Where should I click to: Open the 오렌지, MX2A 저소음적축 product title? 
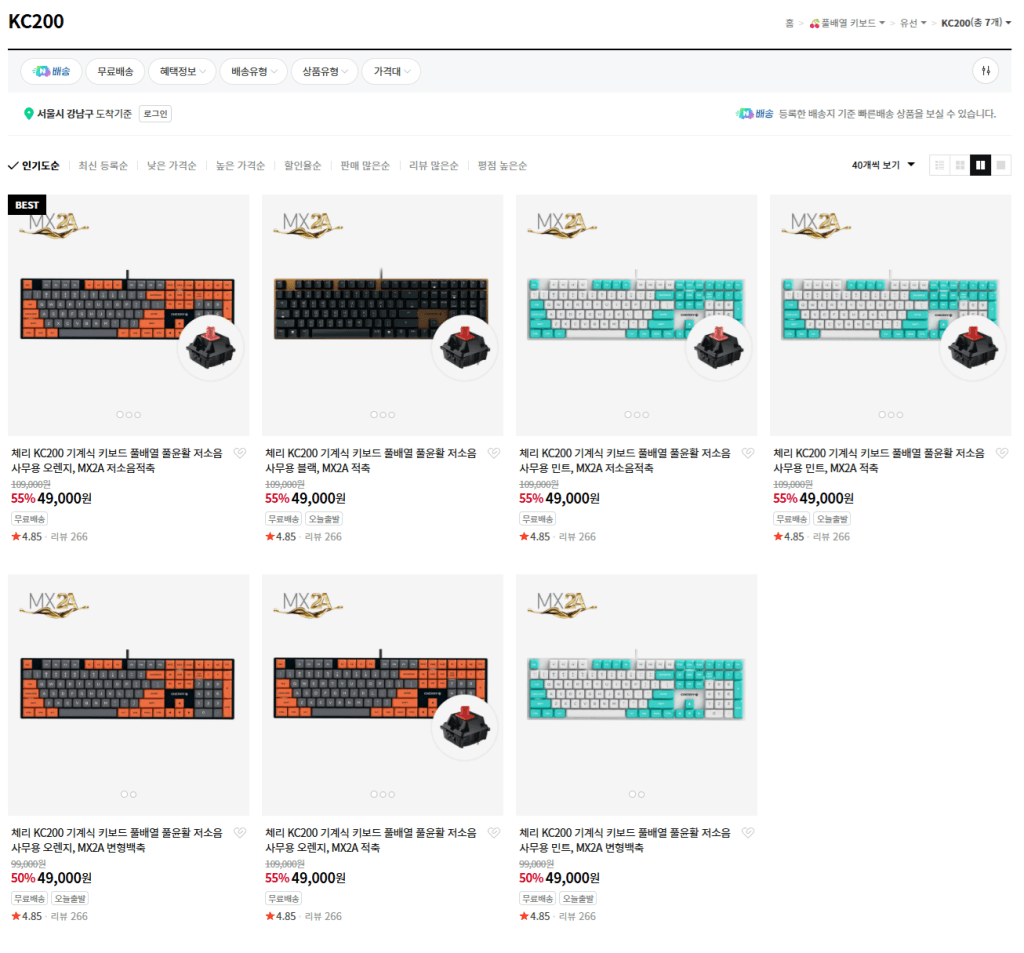(117, 460)
